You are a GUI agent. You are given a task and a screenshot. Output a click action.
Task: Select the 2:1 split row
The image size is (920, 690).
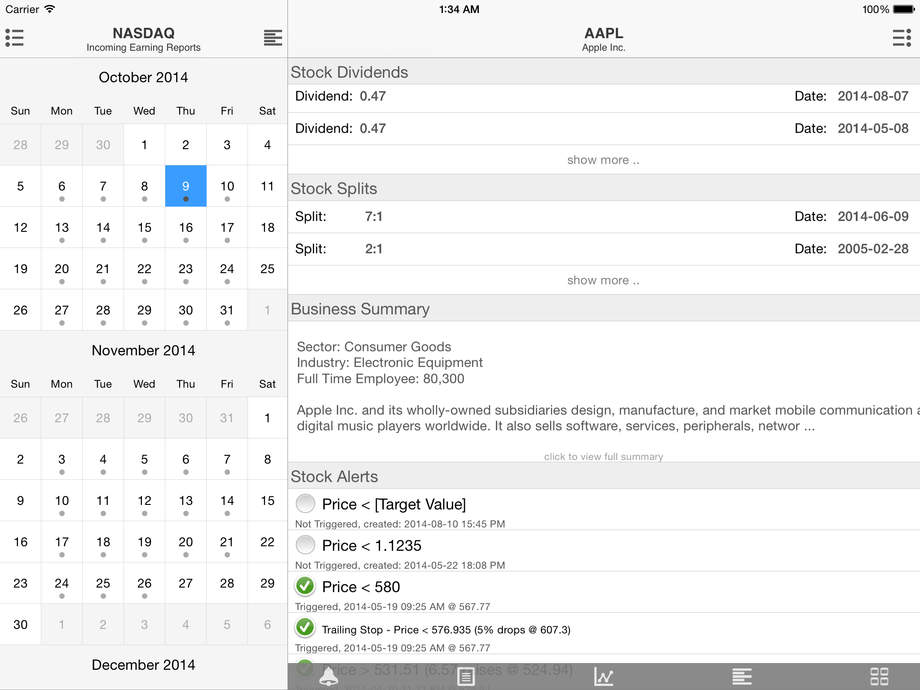point(604,249)
